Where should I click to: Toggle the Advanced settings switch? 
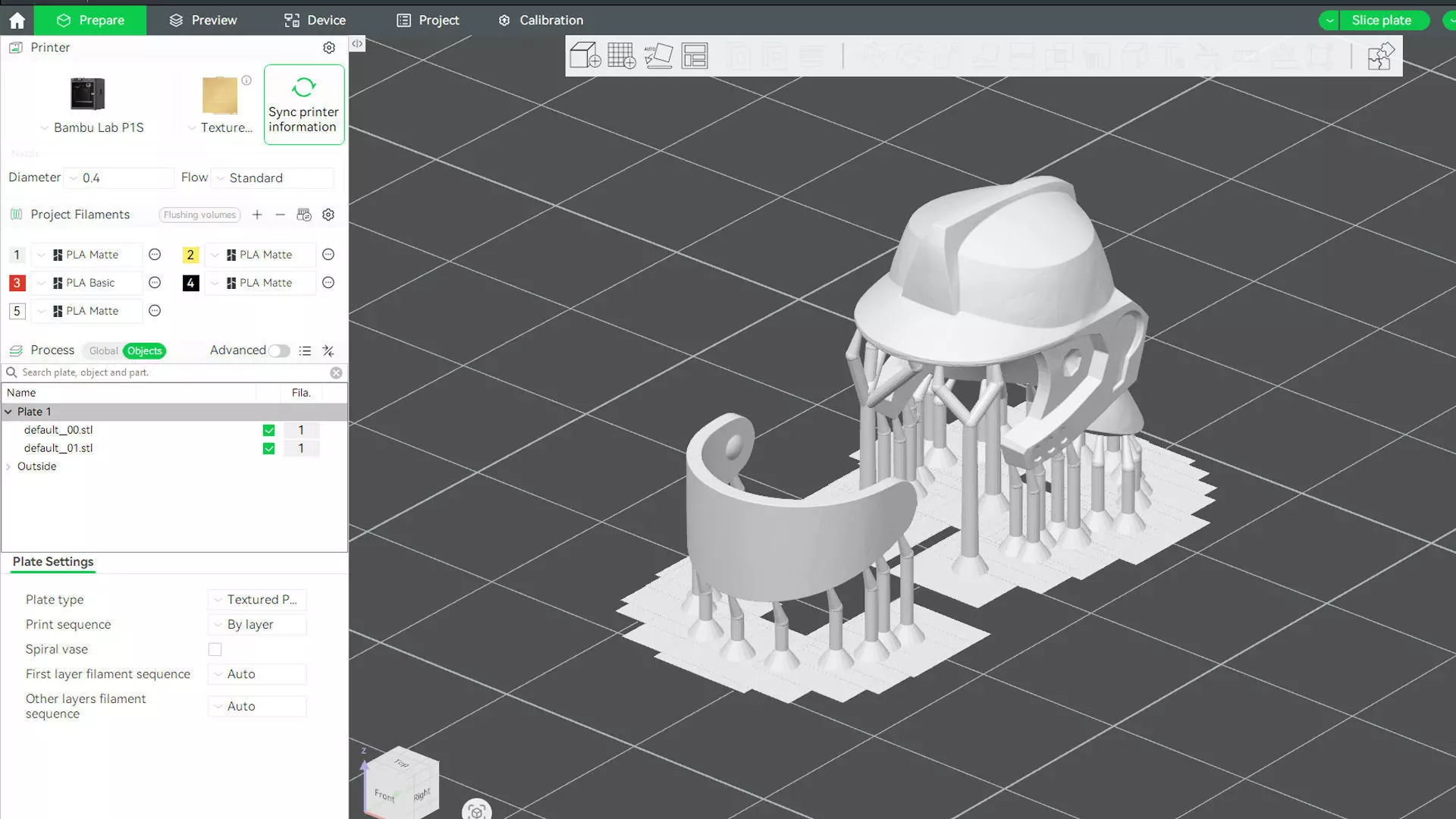279,350
